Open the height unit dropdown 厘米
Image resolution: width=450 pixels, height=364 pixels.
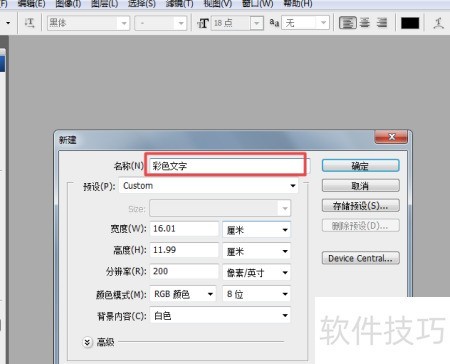(x=256, y=251)
